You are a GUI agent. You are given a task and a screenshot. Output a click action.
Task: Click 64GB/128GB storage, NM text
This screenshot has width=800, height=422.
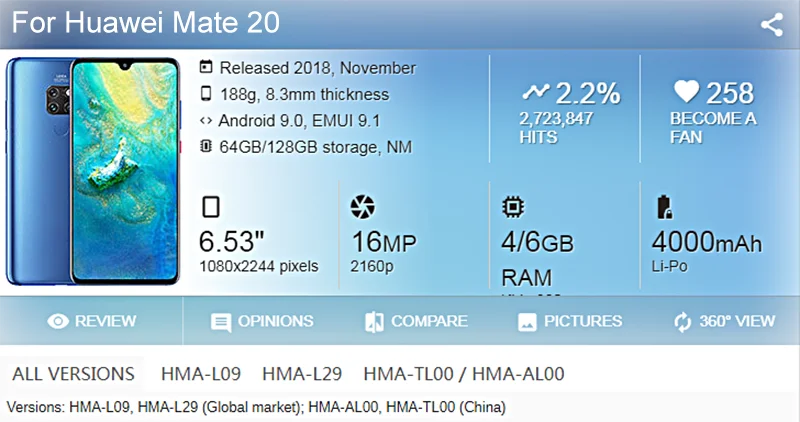(315, 147)
